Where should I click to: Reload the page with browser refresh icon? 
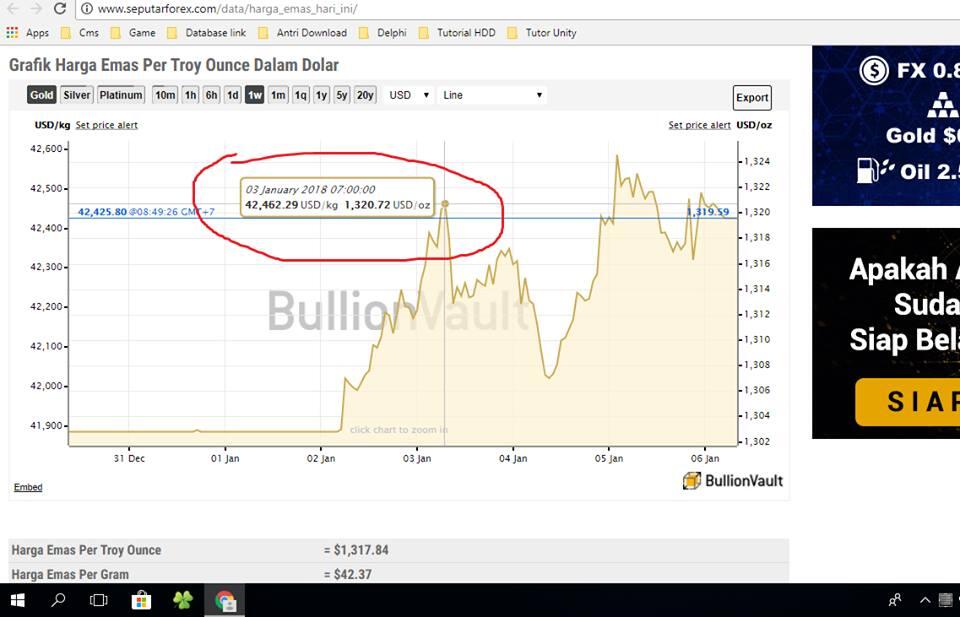(x=59, y=9)
